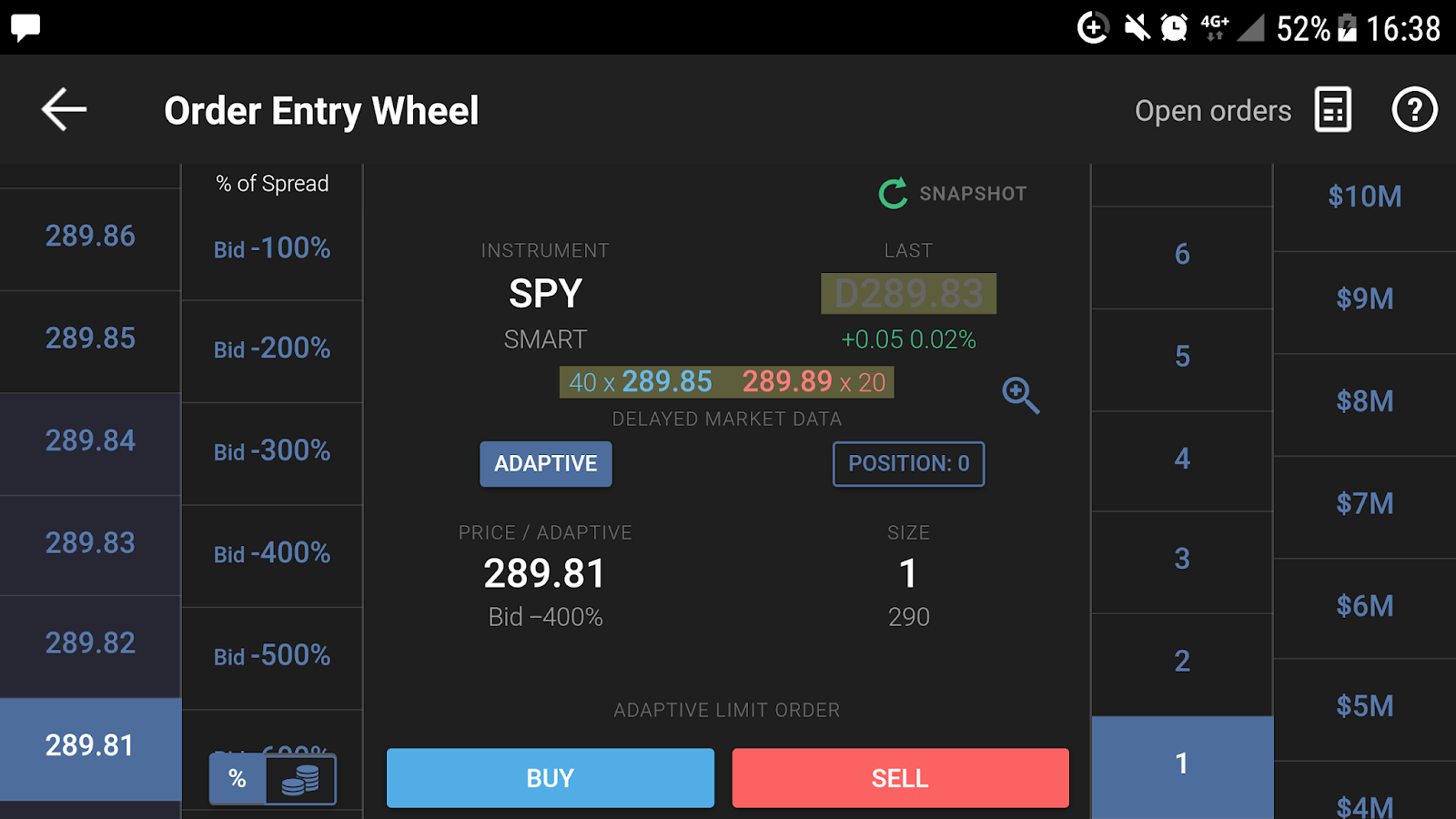This screenshot has width=1456, height=819.
Task: Tap the magnifier zoom icon
Action: tap(1020, 395)
